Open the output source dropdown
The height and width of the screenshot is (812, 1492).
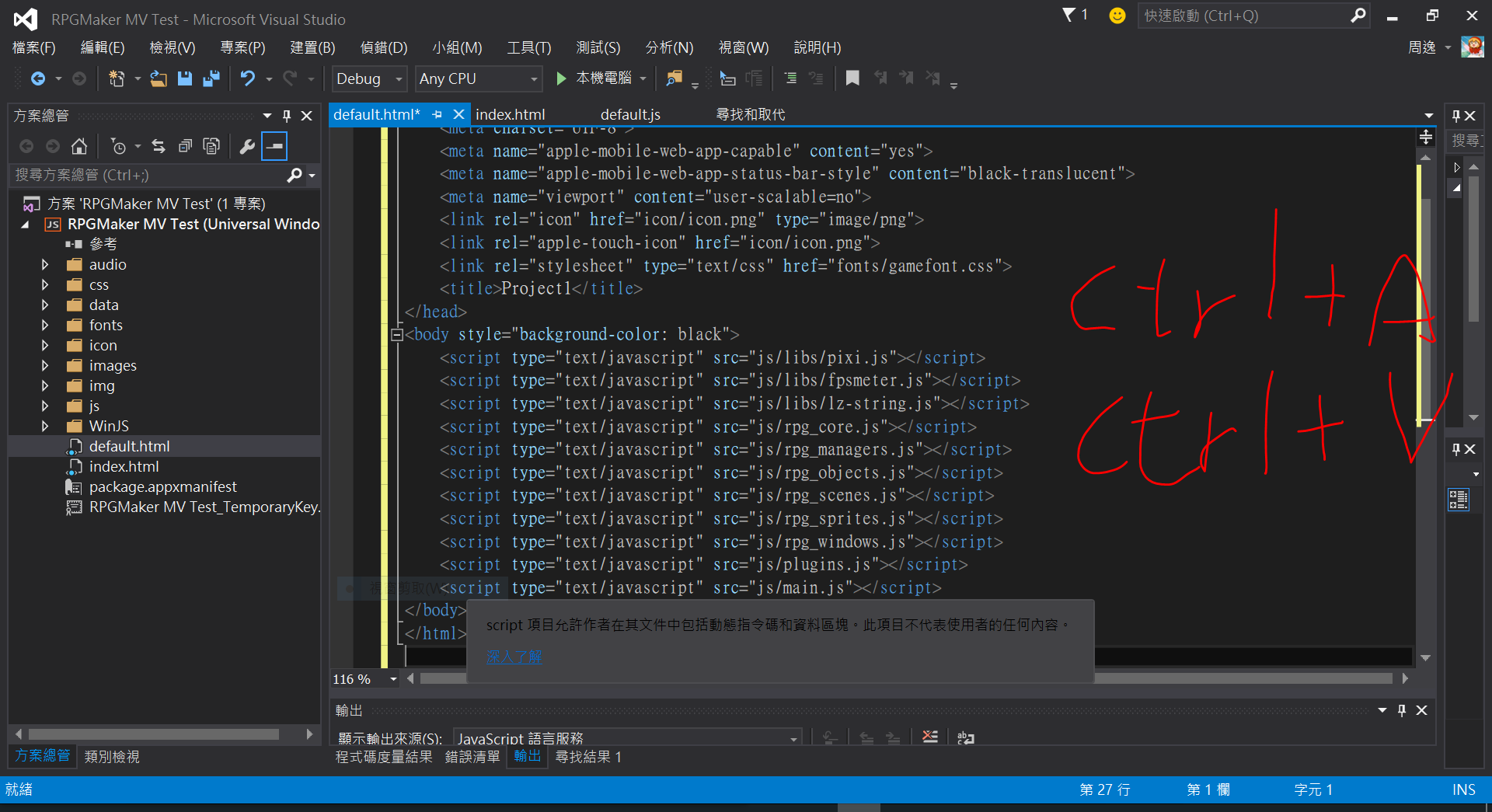click(628, 737)
